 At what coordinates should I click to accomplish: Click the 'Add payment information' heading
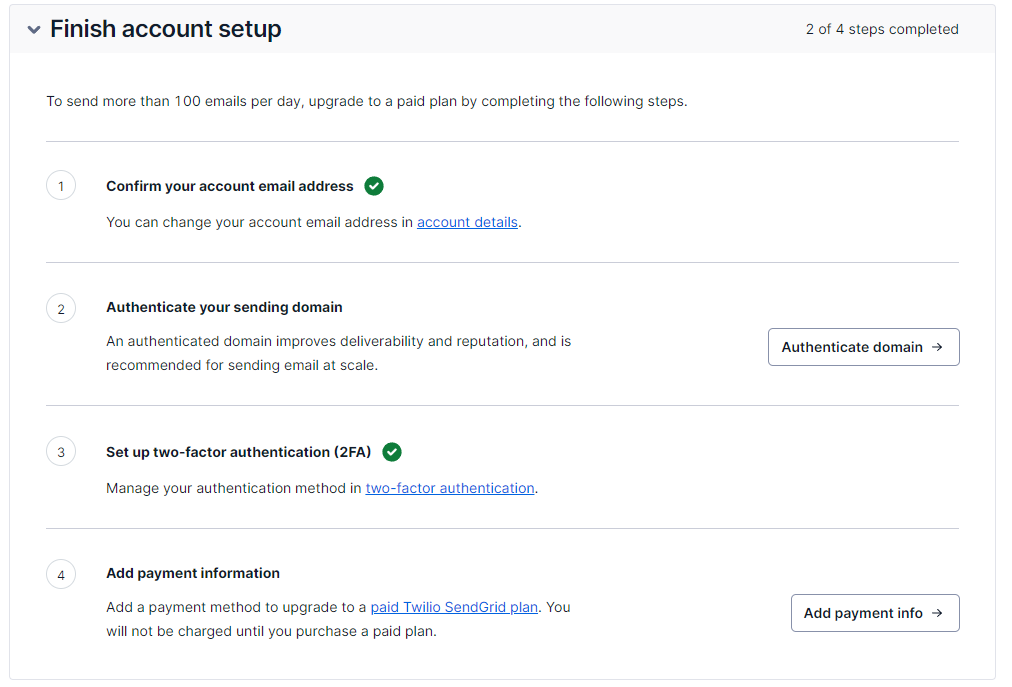tap(193, 573)
